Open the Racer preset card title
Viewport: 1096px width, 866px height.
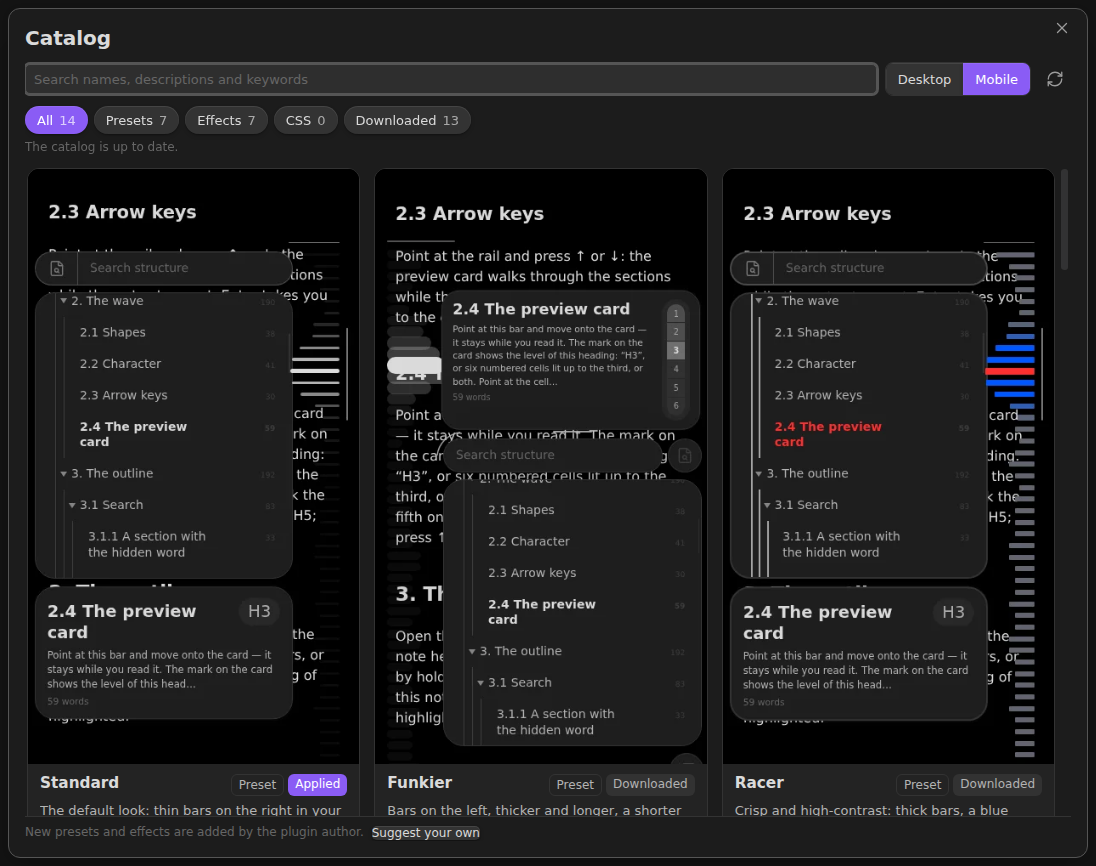(759, 782)
